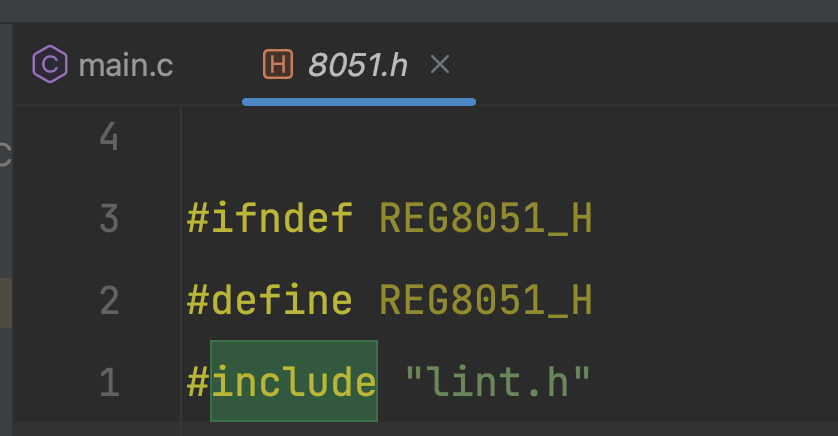Place cursor on the empty line 4
Image resolution: width=838 pixels, height=436 pixels.
pos(400,137)
